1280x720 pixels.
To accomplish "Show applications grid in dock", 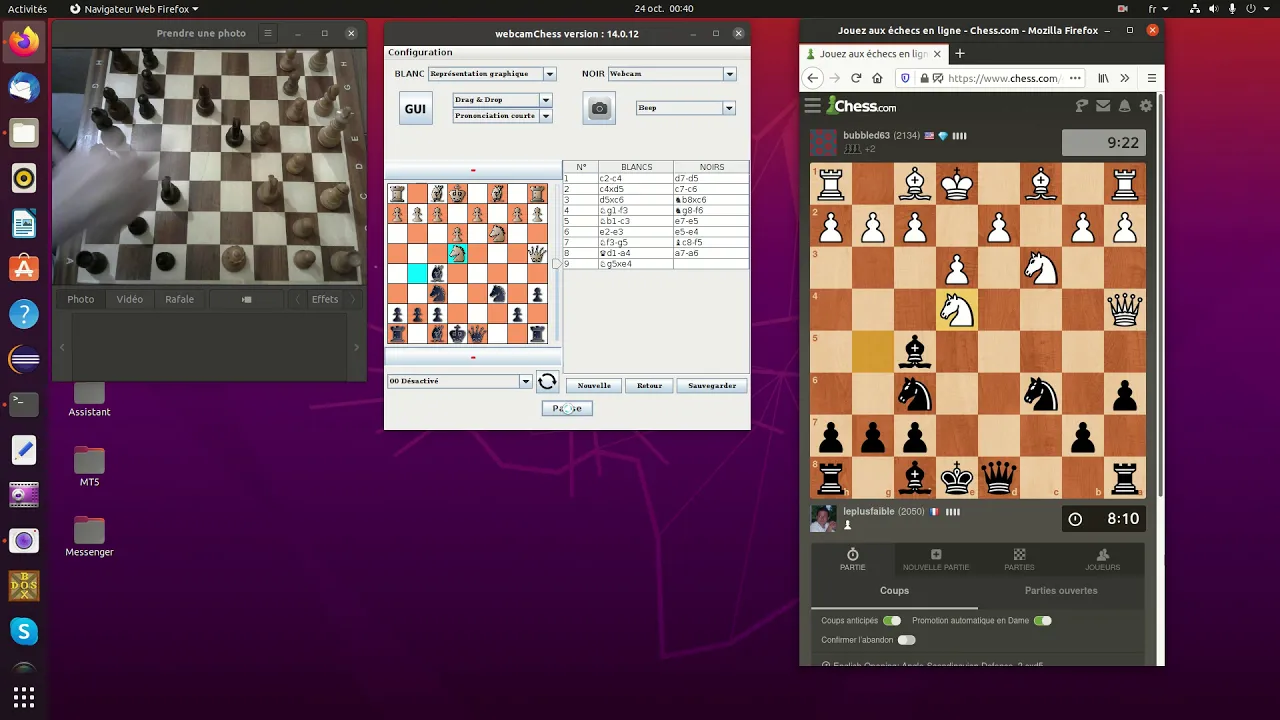I will tap(24, 697).
